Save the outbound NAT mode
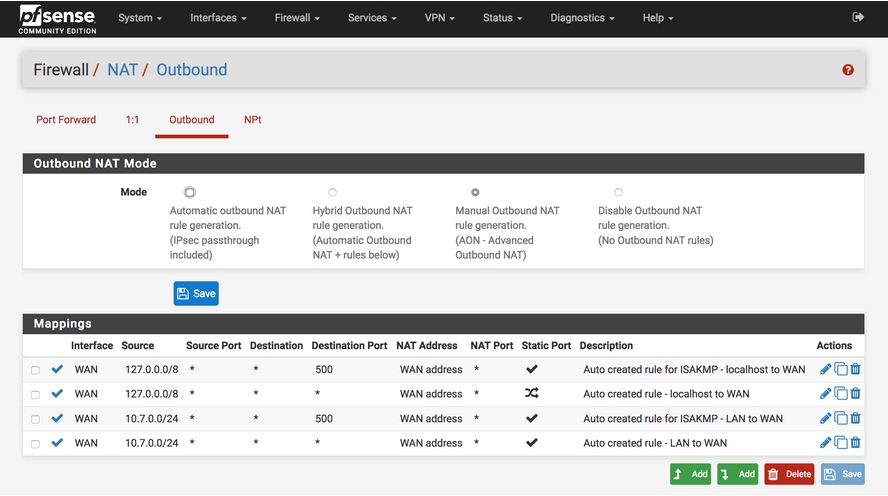The image size is (888, 496). [x=196, y=293]
